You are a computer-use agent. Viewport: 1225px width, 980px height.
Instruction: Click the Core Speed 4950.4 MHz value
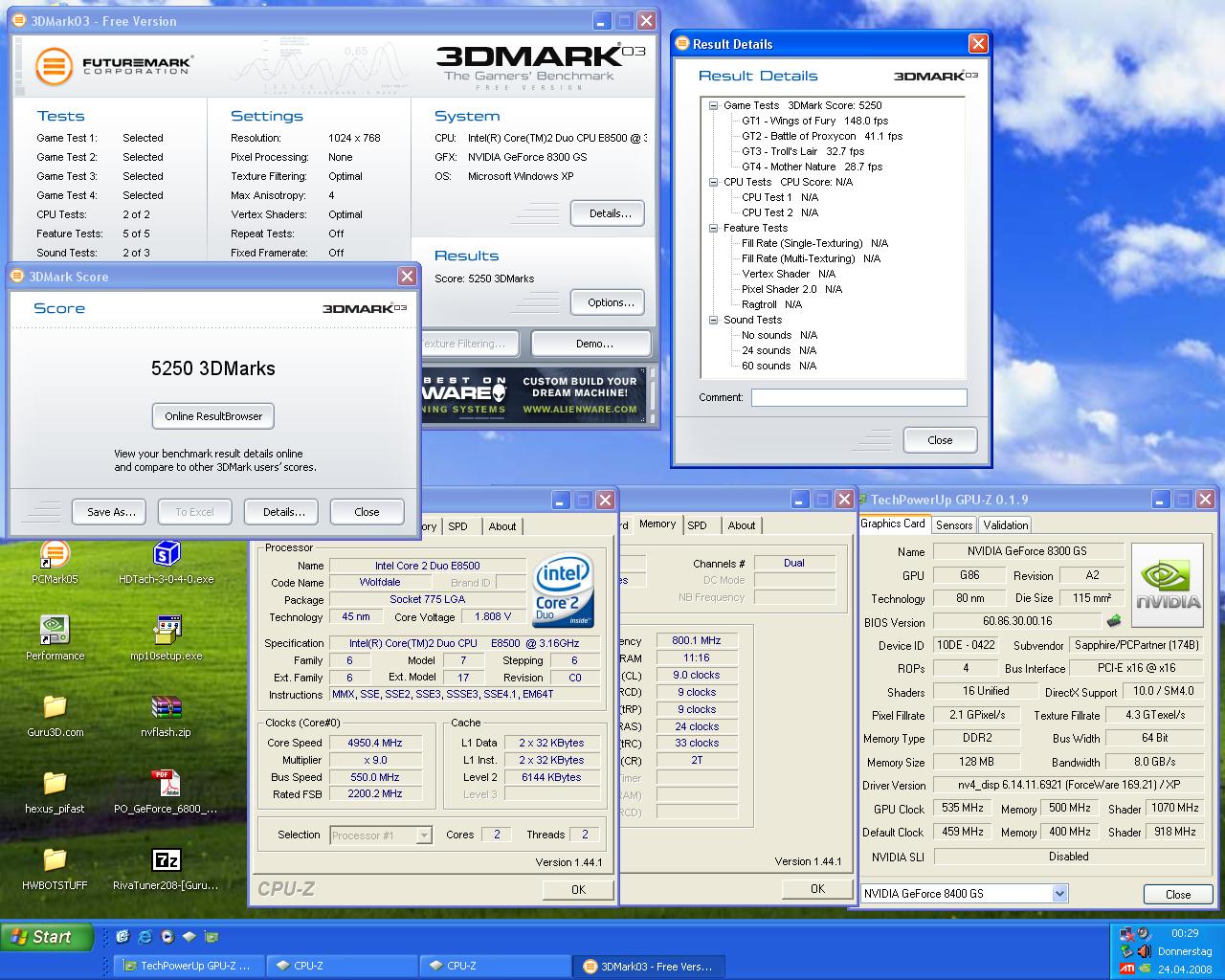pos(375,743)
